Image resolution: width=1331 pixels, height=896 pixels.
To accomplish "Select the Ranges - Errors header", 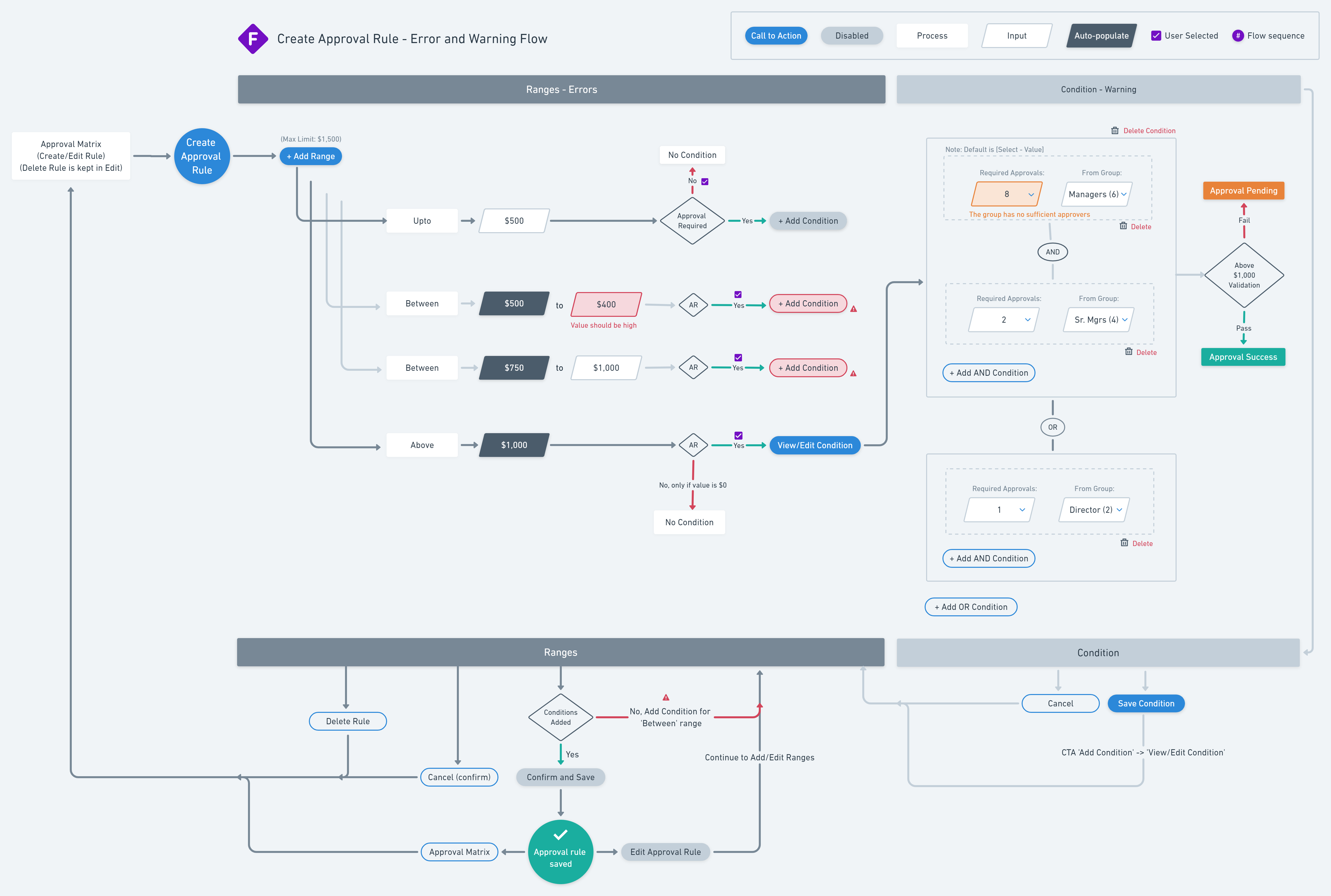I will (562, 90).
